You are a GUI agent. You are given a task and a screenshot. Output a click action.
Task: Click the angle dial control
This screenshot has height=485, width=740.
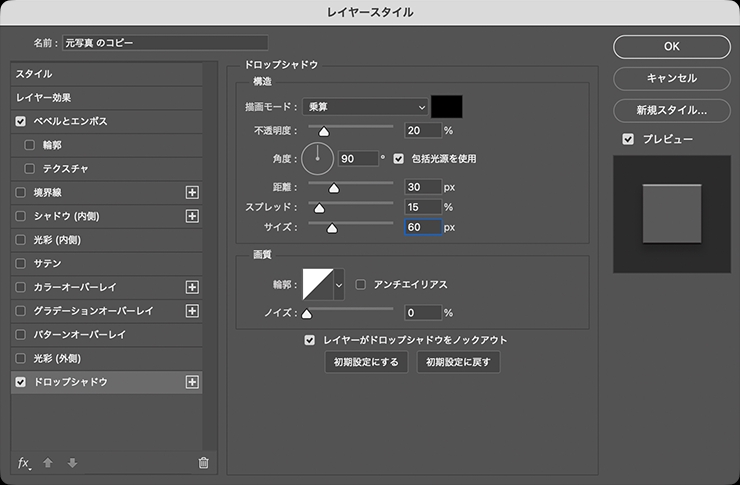[x=317, y=158]
